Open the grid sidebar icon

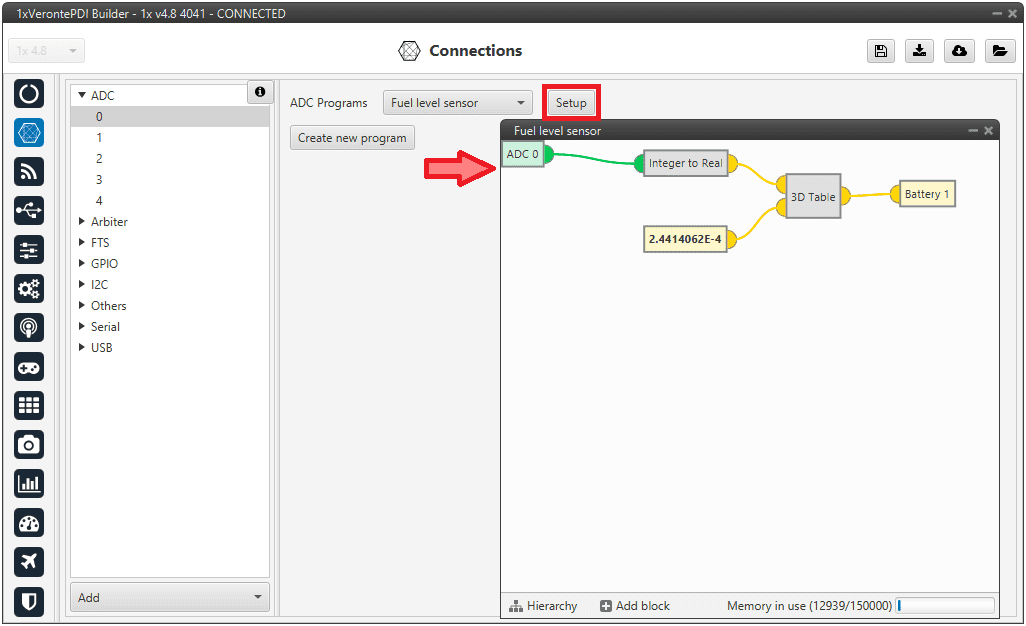click(29, 406)
